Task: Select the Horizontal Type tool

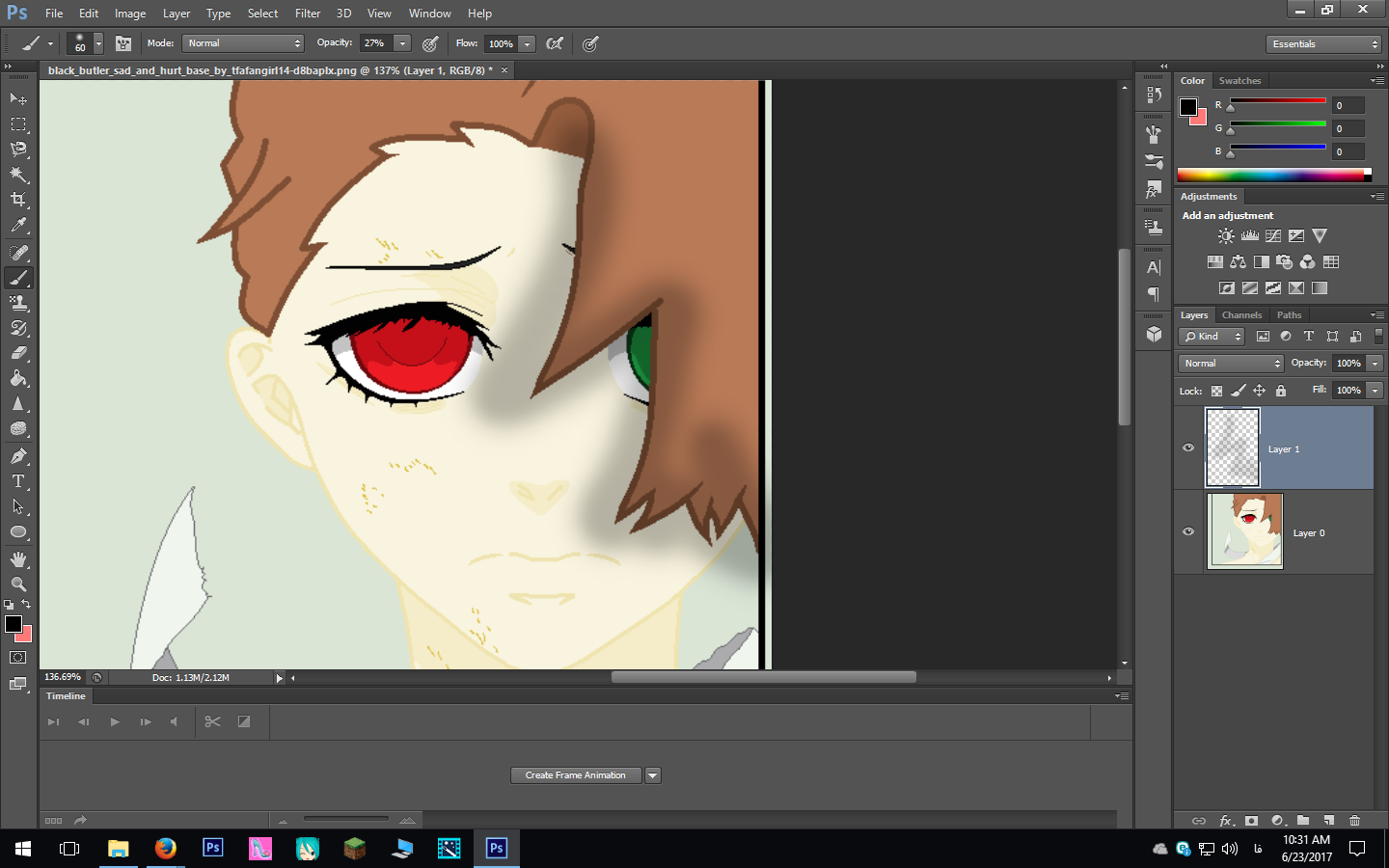Action: click(x=18, y=481)
